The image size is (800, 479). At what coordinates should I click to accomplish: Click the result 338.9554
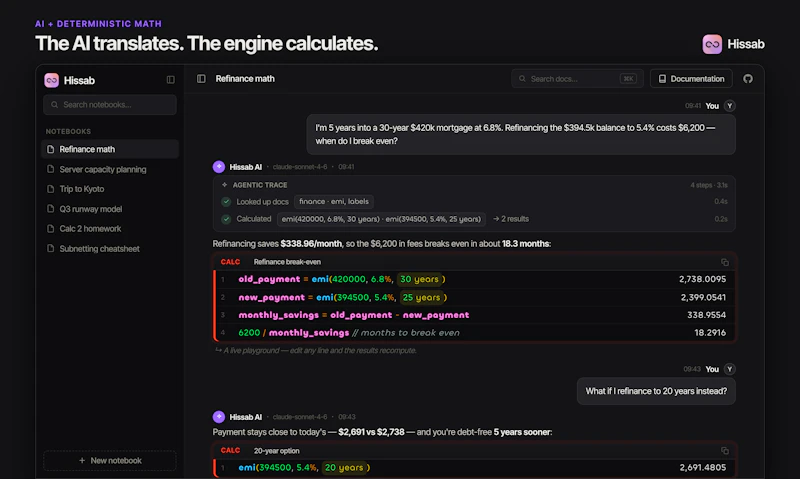point(706,315)
